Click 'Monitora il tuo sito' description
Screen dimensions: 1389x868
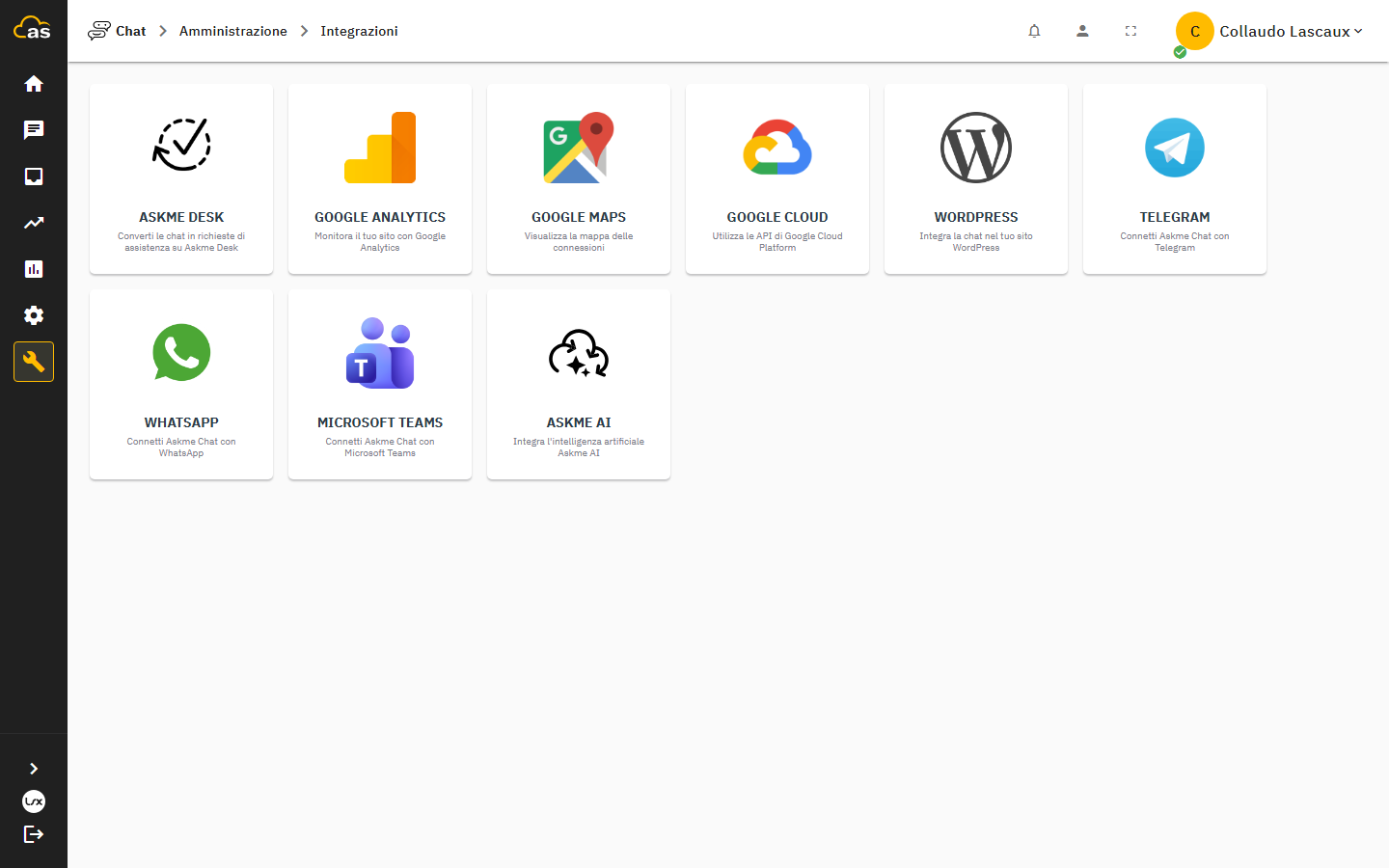380,242
